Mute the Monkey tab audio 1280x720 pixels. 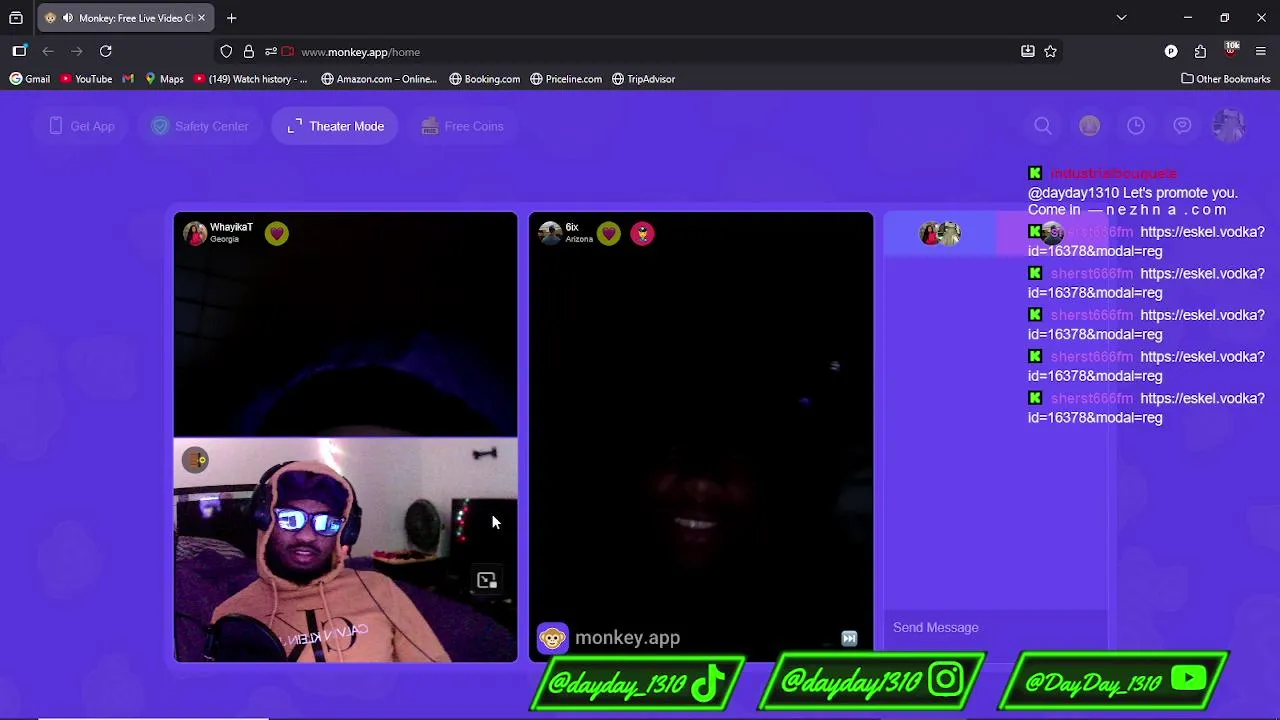click(x=67, y=18)
